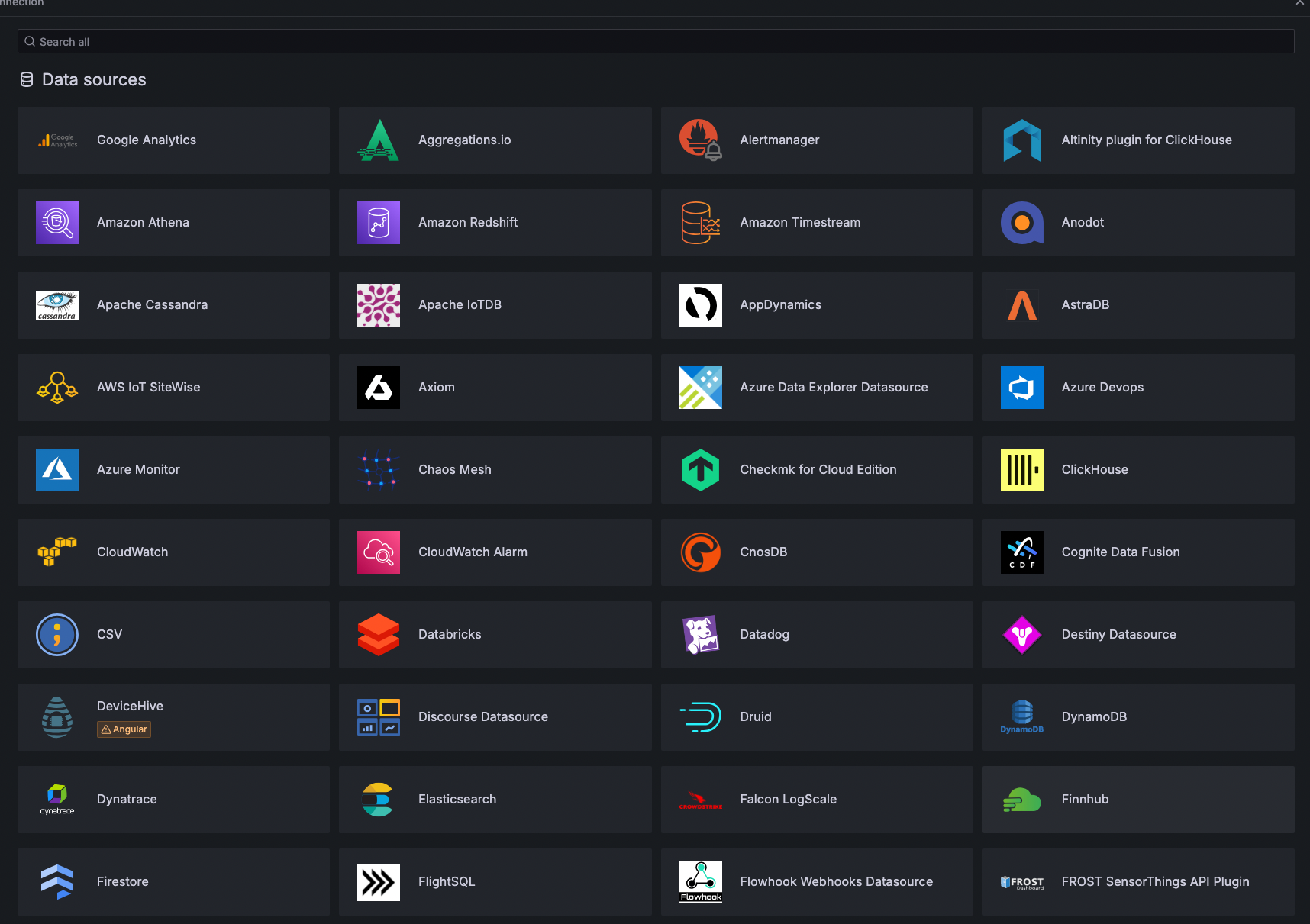
Task: Choose the Elasticsearch label text
Action: tap(457, 800)
